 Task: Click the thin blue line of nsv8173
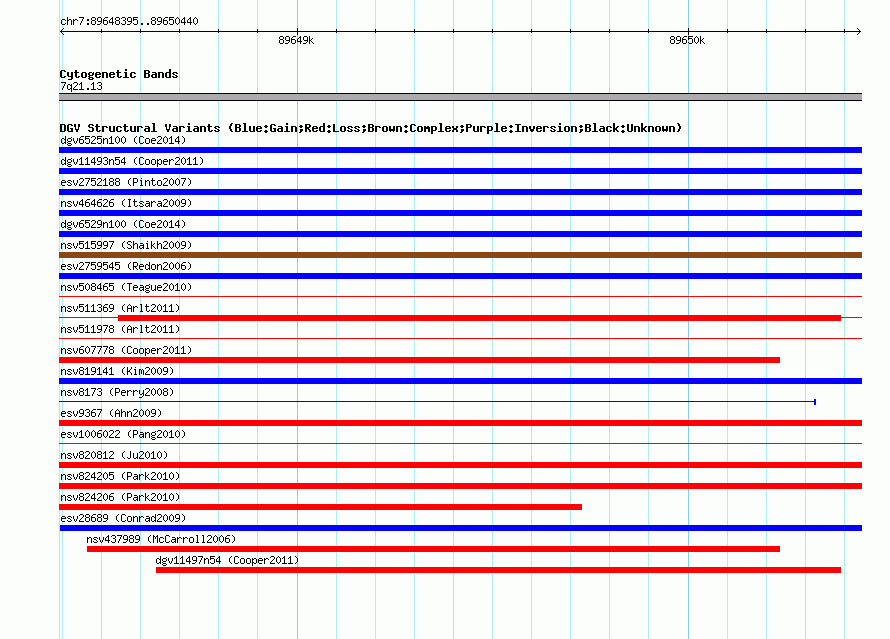point(438,402)
